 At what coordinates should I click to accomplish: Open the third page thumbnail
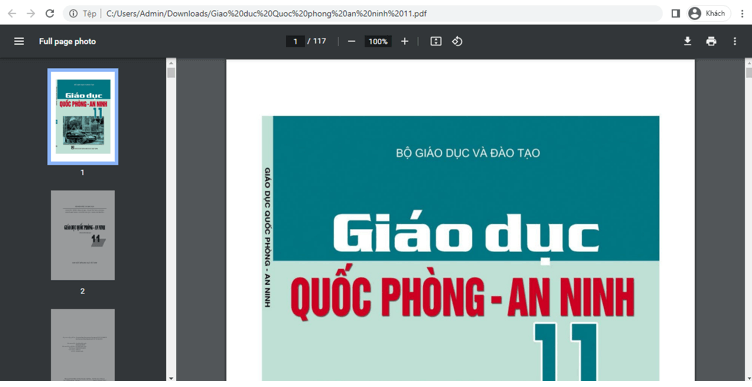(82, 344)
